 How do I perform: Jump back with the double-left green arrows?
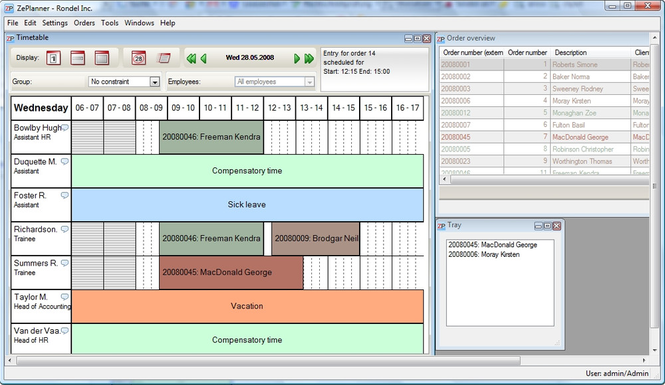[x=191, y=59]
